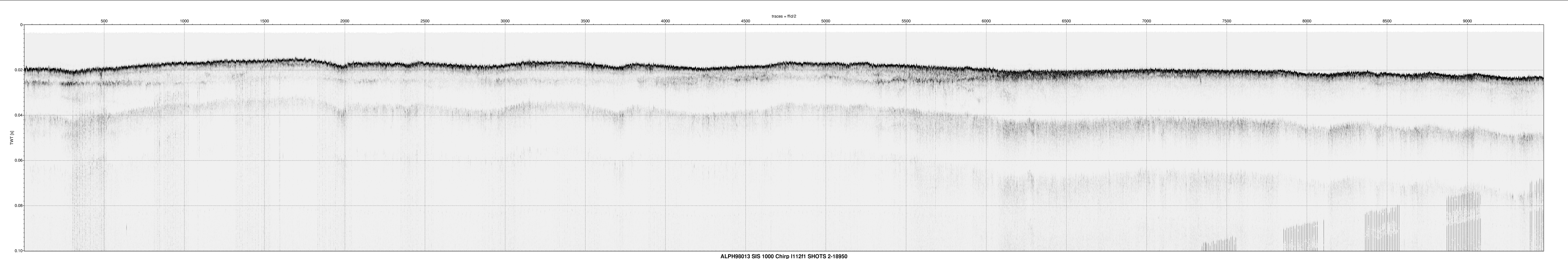Click the 0 origin label on time axis
The height and width of the screenshot is (259, 1568).
pyautogui.click(x=21, y=25)
